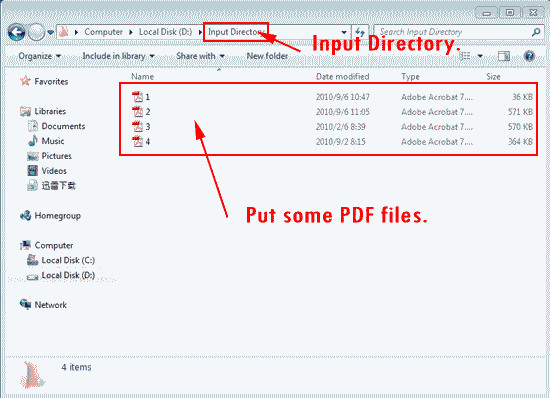Screen dimensions: 550x398
Task: Click the Homegroup icon
Action: point(26,216)
